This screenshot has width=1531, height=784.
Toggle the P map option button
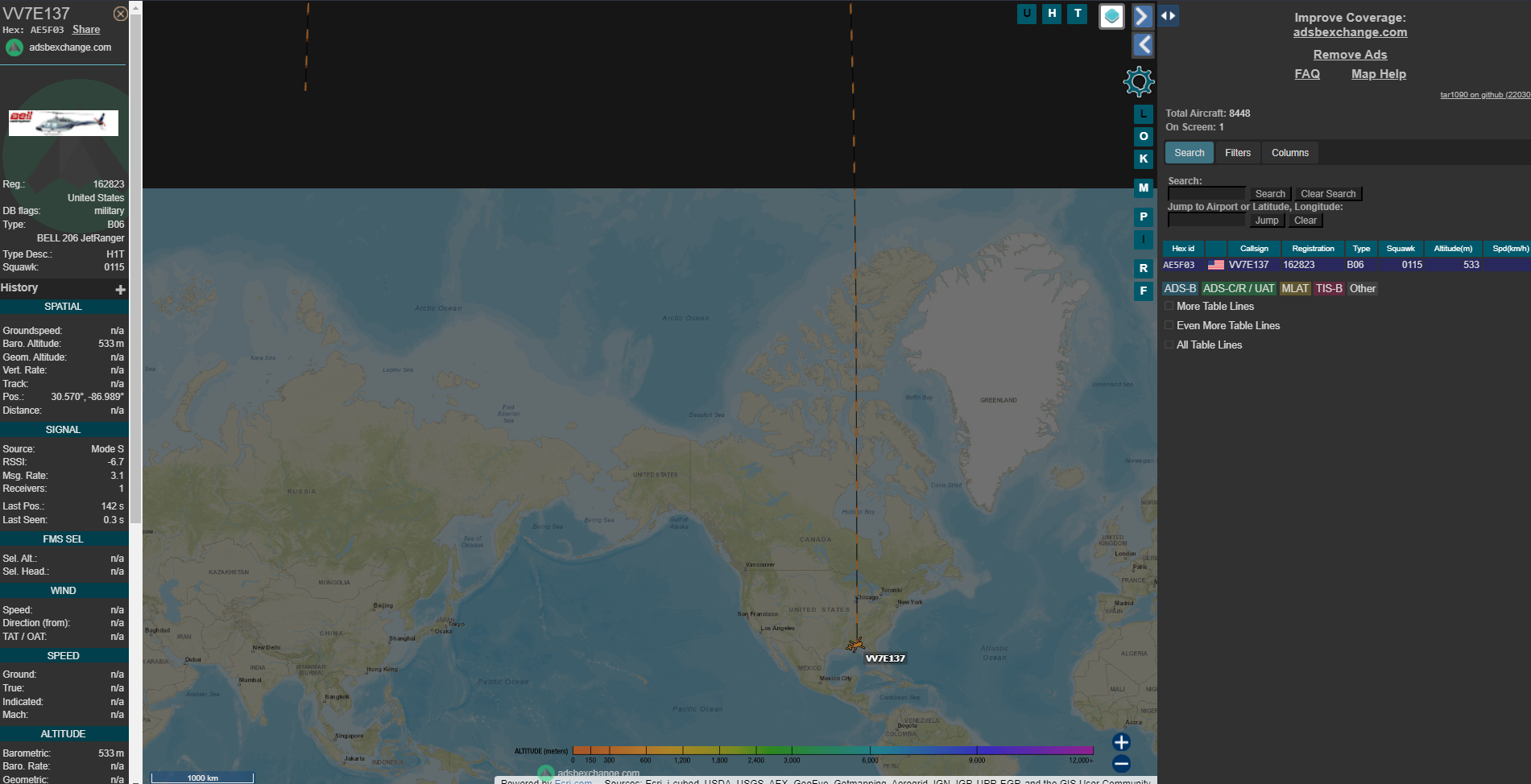(1144, 217)
